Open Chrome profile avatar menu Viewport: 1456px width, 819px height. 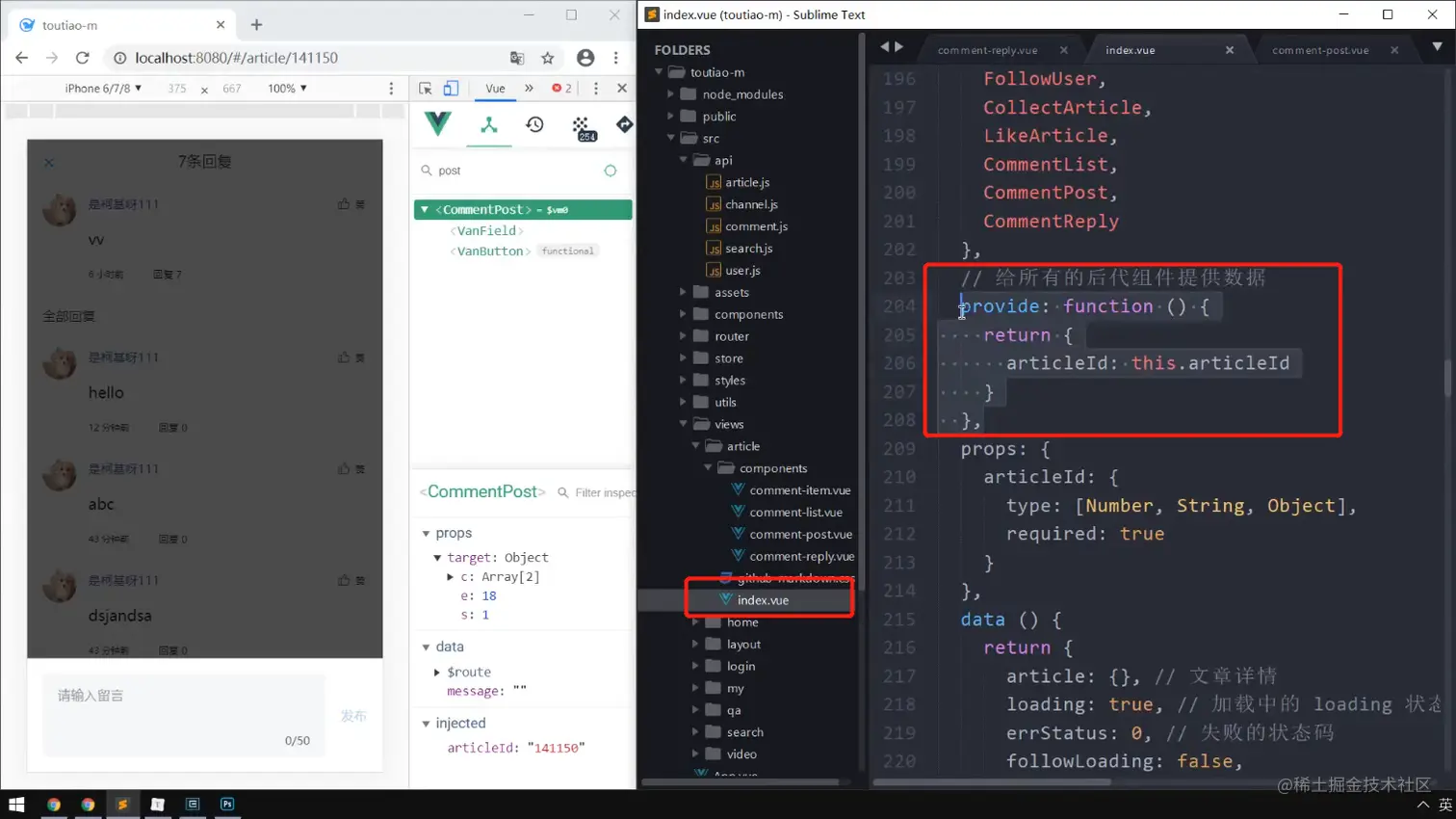point(585,58)
